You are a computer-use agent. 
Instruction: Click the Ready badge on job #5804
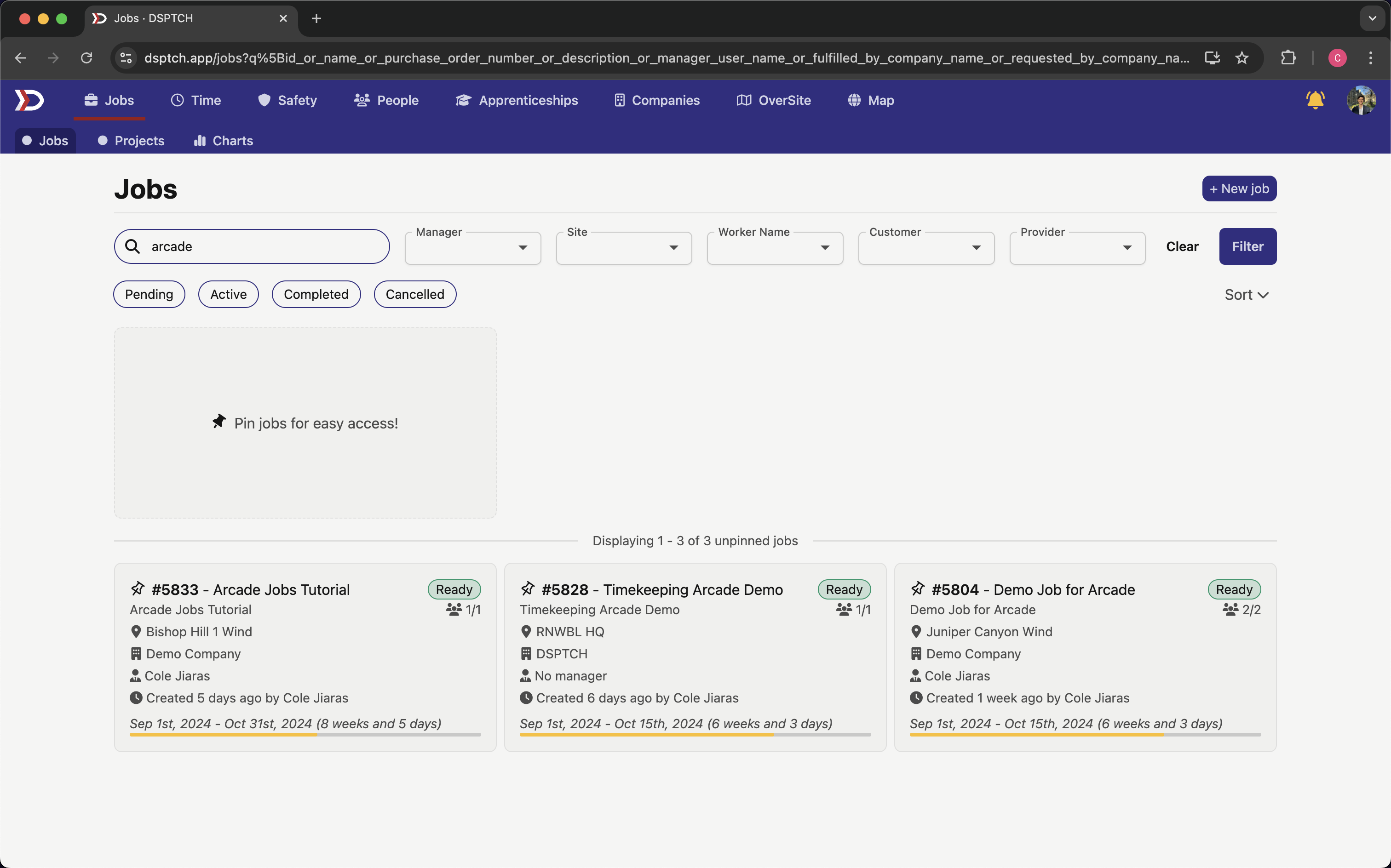pos(1234,589)
